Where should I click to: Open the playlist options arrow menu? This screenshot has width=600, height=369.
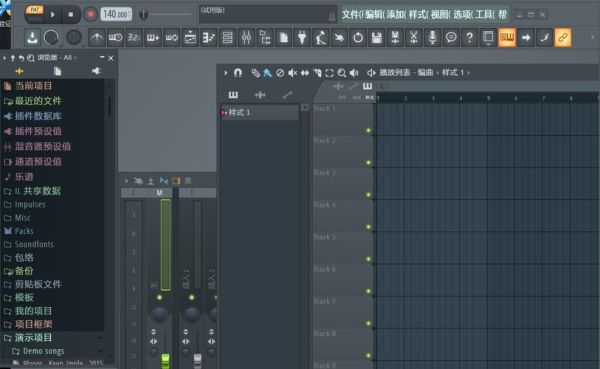(x=226, y=73)
